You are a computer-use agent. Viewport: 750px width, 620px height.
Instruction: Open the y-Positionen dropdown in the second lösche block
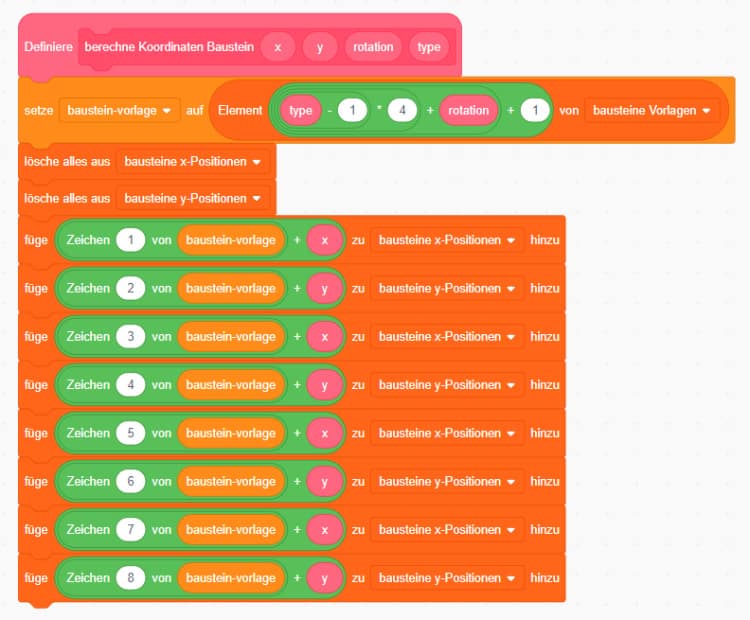[x=193, y=199]
